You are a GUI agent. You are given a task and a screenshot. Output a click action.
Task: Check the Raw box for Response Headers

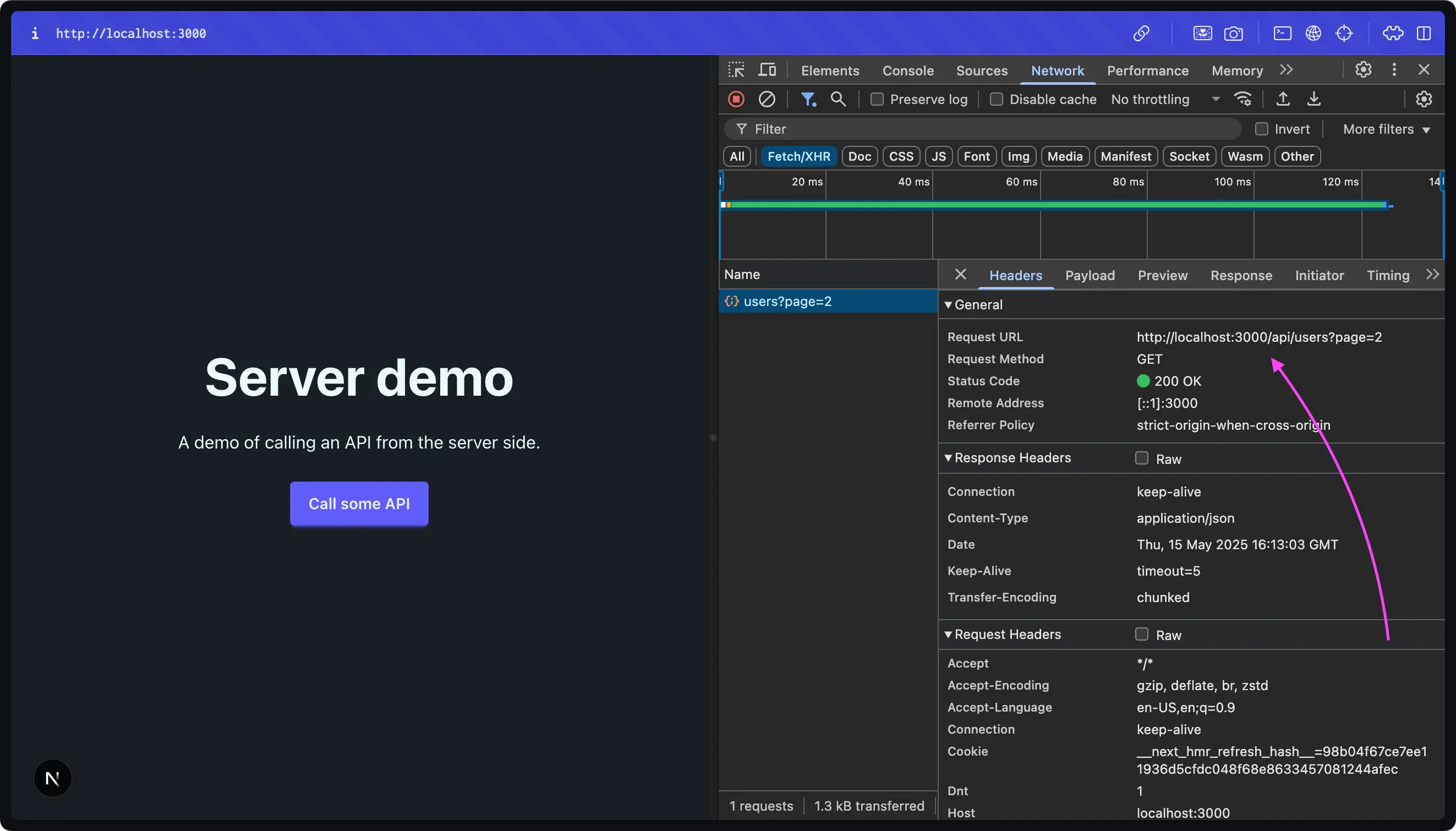coord(1142,458)
